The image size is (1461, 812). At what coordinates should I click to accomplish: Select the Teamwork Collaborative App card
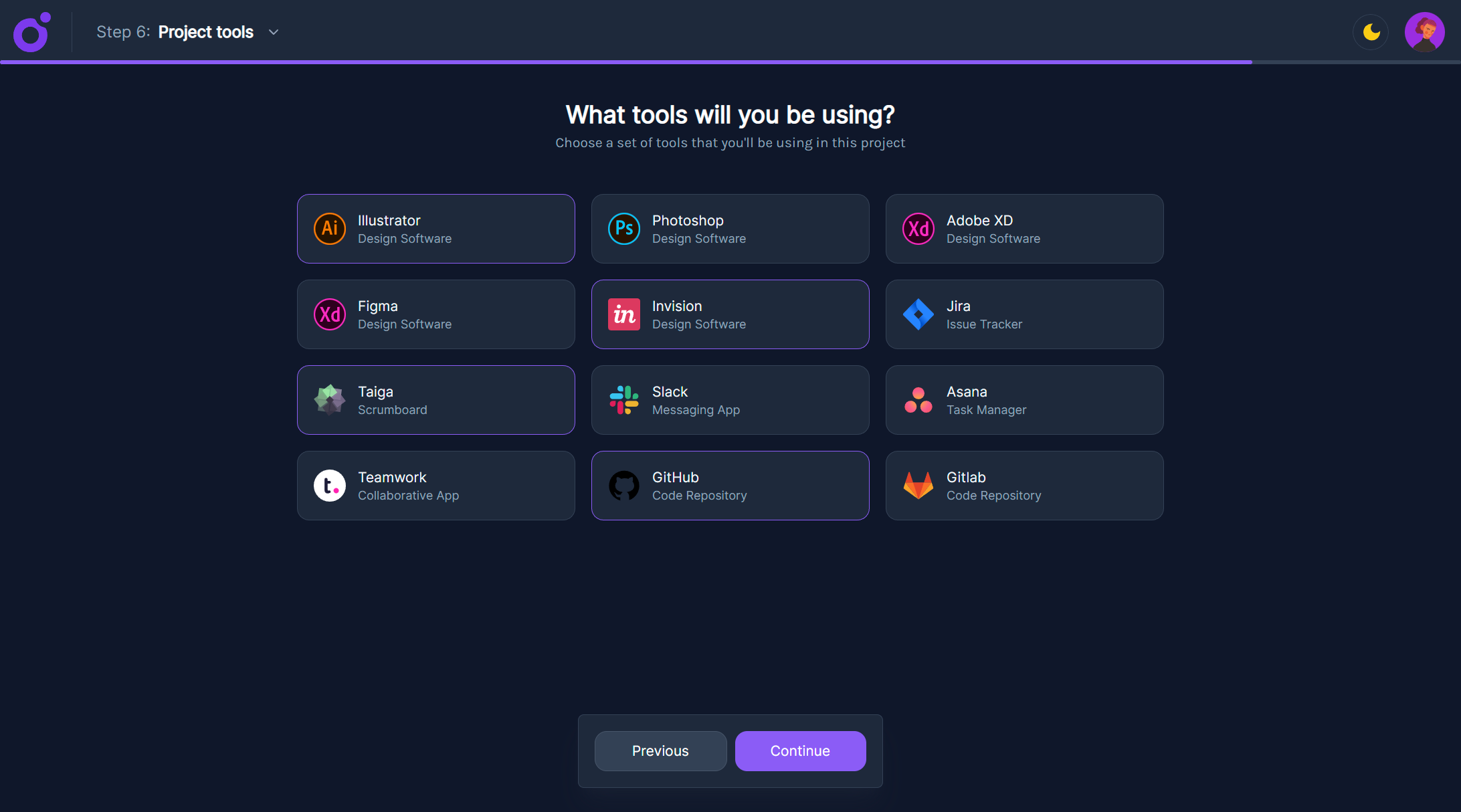click(x=436, y=486)
